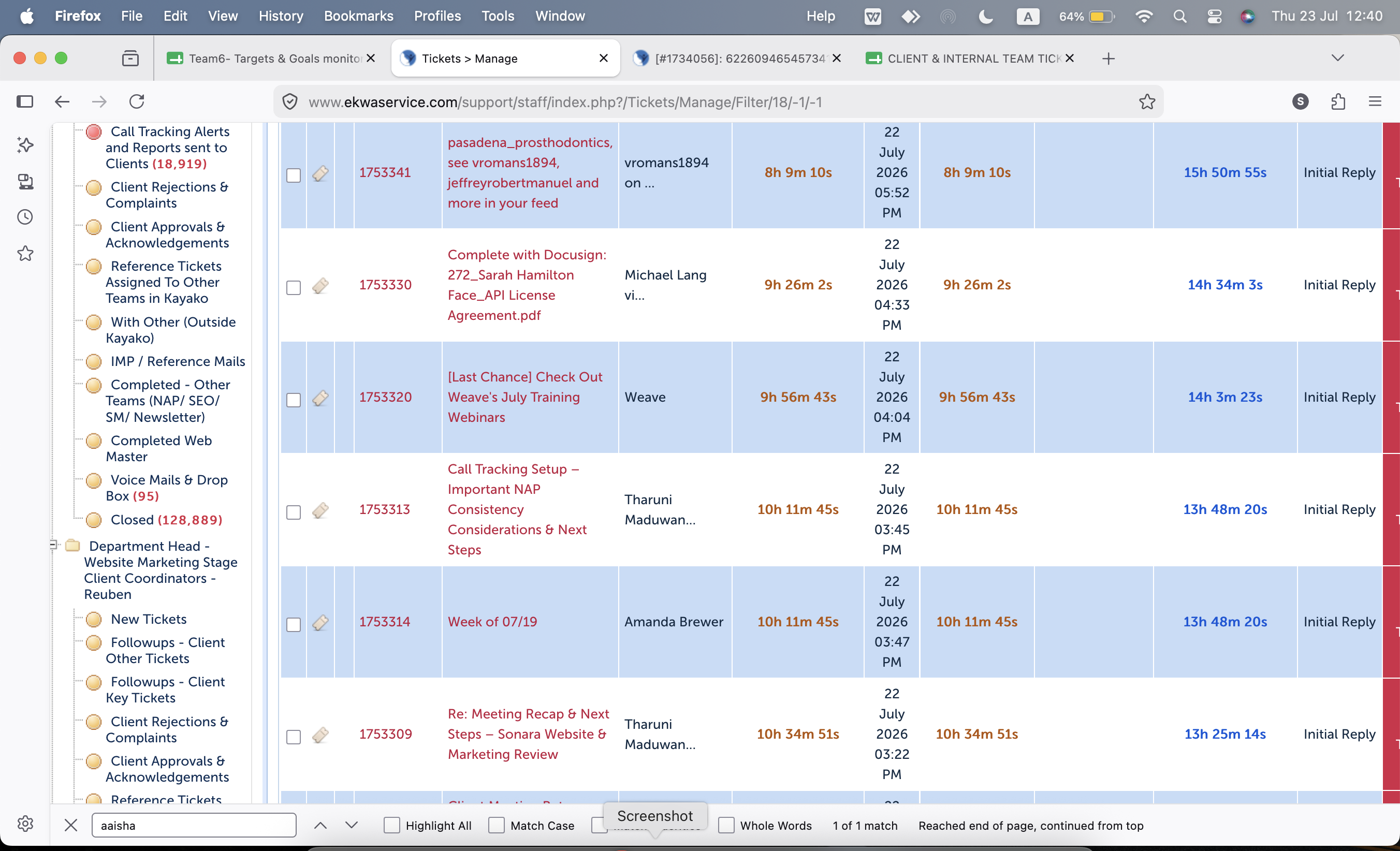Click ticket tag icon for ticket 1753309
Viewport: 1400px width, 851px height.
[320, 736]
